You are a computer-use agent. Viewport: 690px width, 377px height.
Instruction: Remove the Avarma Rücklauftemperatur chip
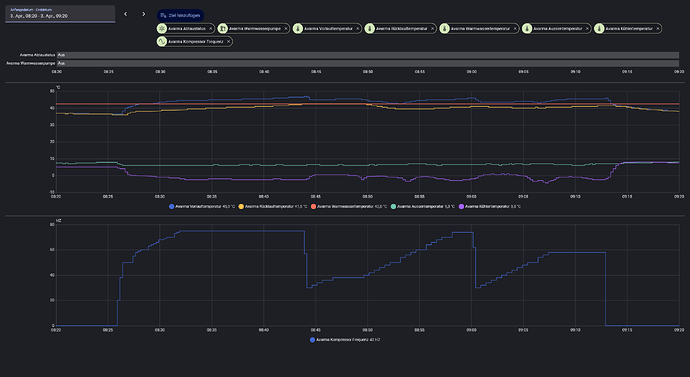click(x=432, y=29)
